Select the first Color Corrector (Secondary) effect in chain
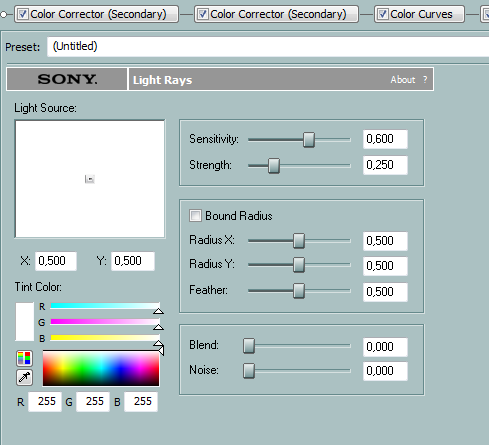Viewport: 489px width, 445px height. pos(98,14)
